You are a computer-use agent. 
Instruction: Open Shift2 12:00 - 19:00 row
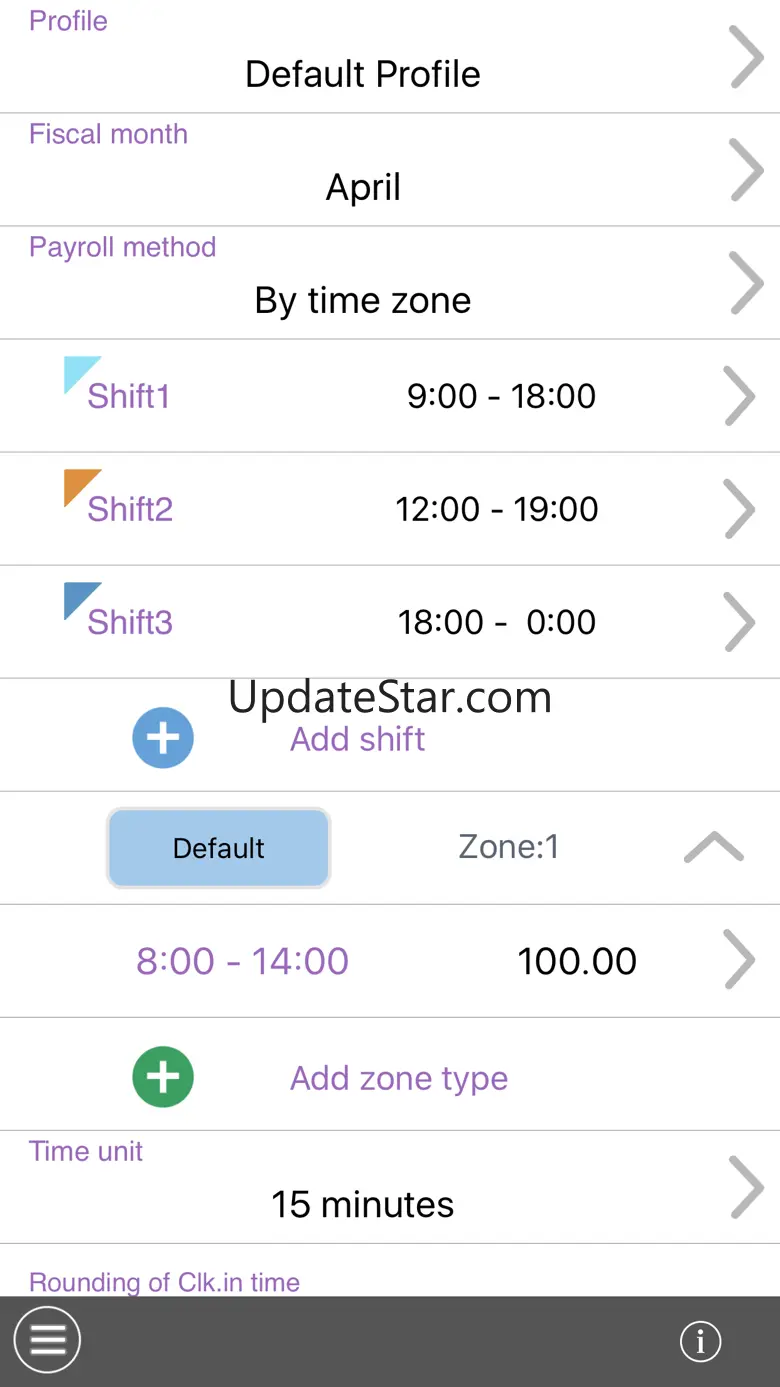[x=390, y=509]
